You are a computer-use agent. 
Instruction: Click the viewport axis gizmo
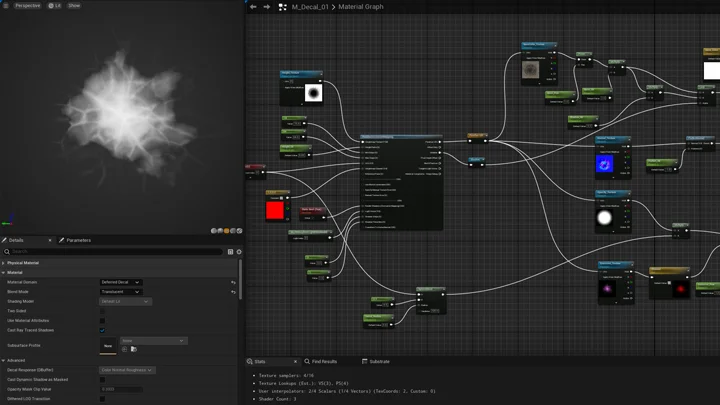pyautogui.click(x=8, y=219)
